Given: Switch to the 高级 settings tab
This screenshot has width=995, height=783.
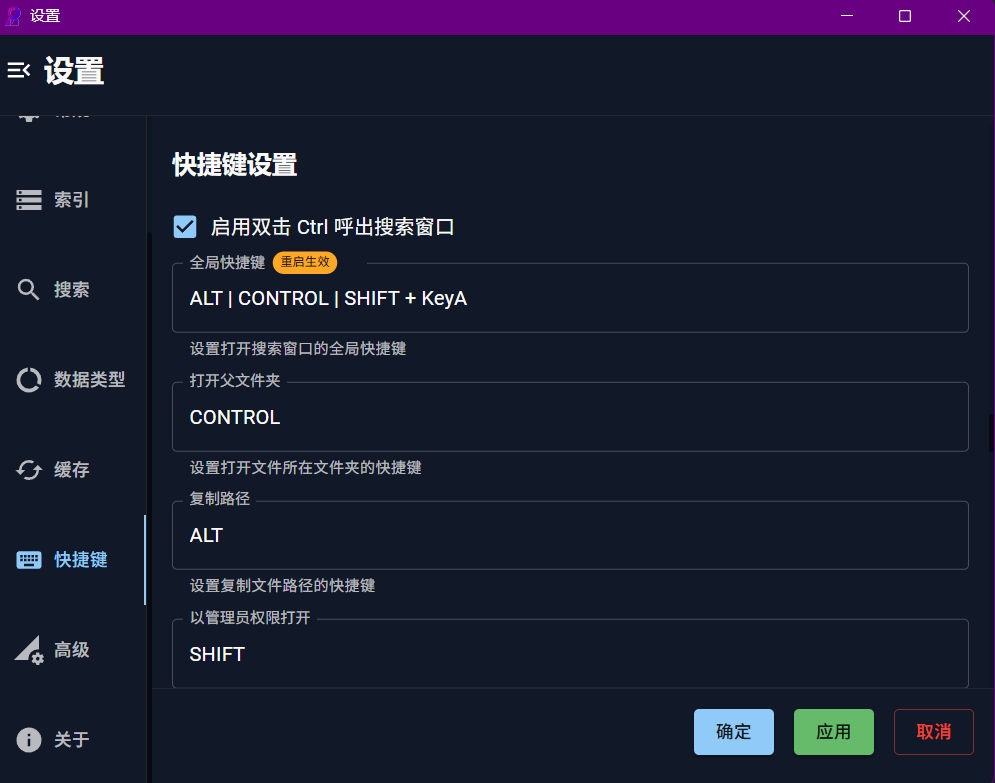Looking at the screenshot, I should [72, 650].
